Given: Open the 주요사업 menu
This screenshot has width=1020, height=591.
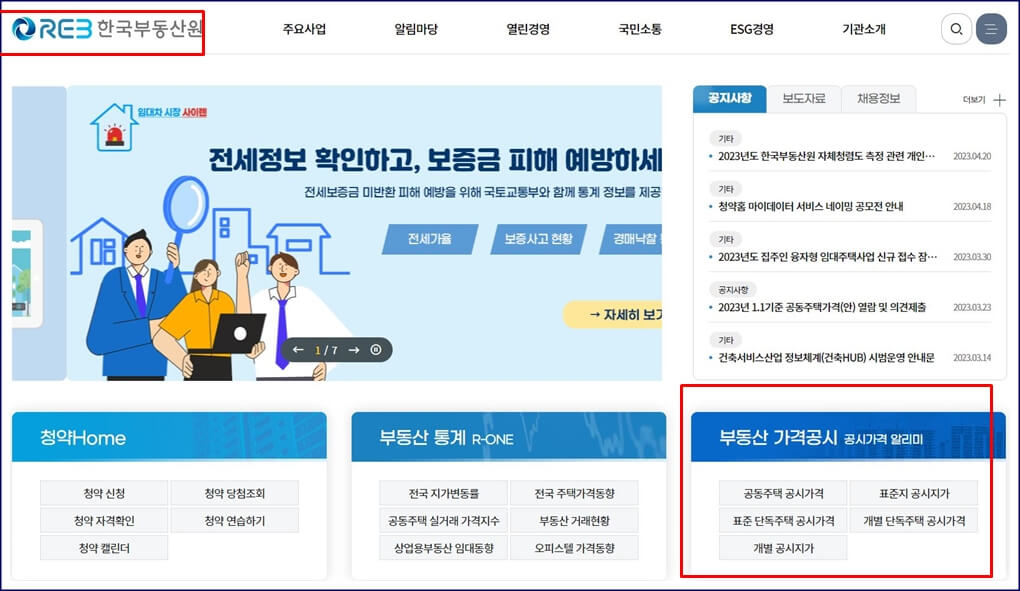Looking at the screenshot, I should tap(303, 29).
